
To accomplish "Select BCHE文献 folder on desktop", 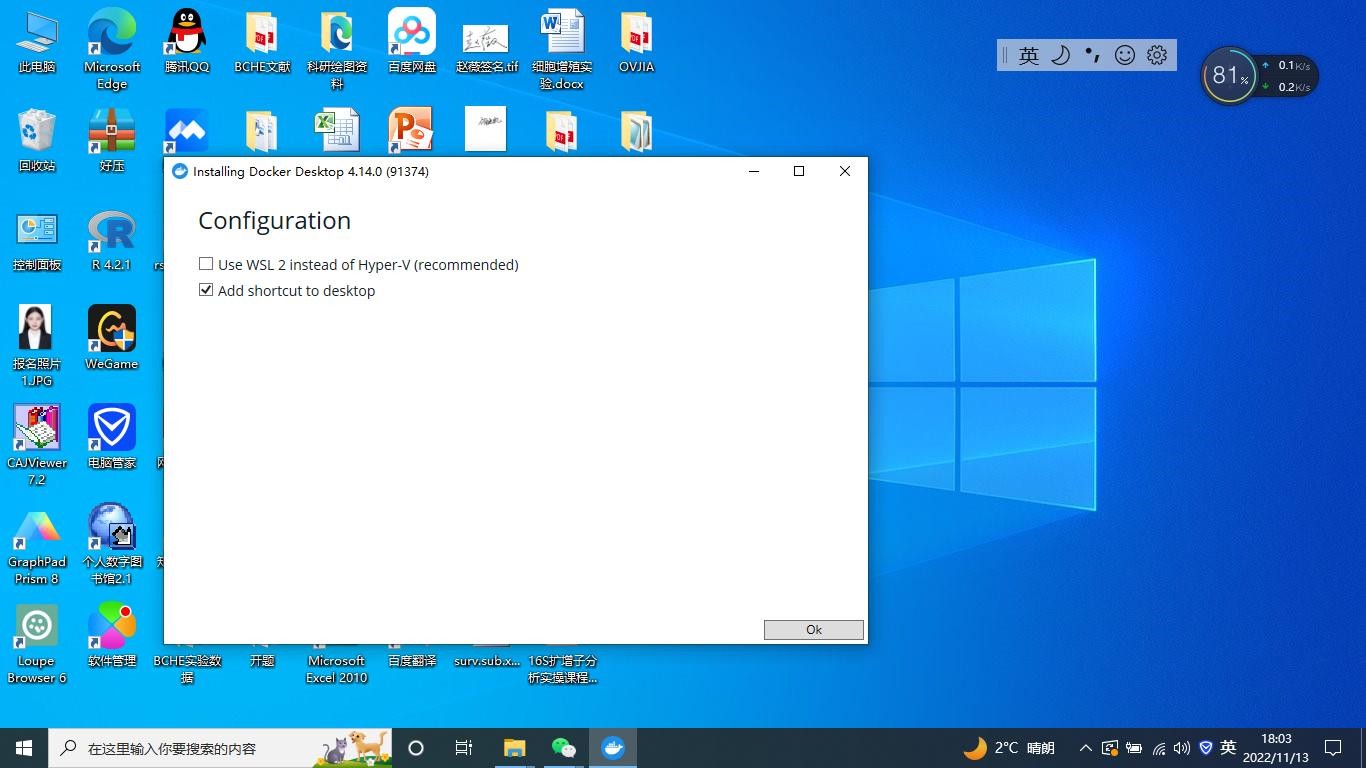I will (262, 43).
